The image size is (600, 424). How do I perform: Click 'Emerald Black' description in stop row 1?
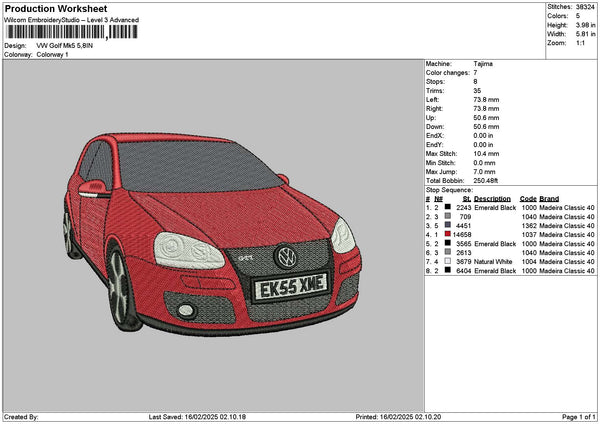495,207
